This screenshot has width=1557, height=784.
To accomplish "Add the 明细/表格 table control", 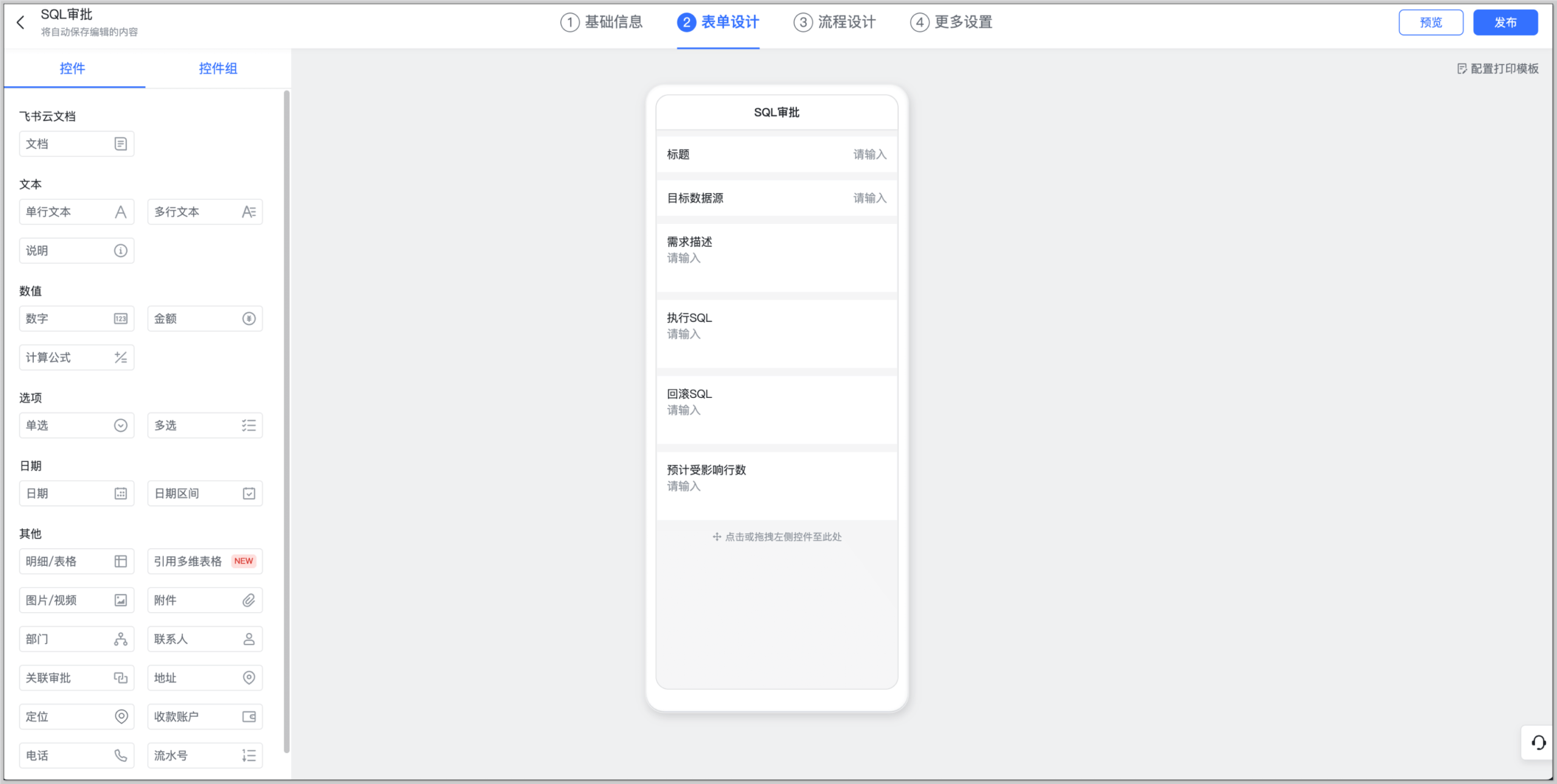I will pyautogui.click(x=76, y=561).
